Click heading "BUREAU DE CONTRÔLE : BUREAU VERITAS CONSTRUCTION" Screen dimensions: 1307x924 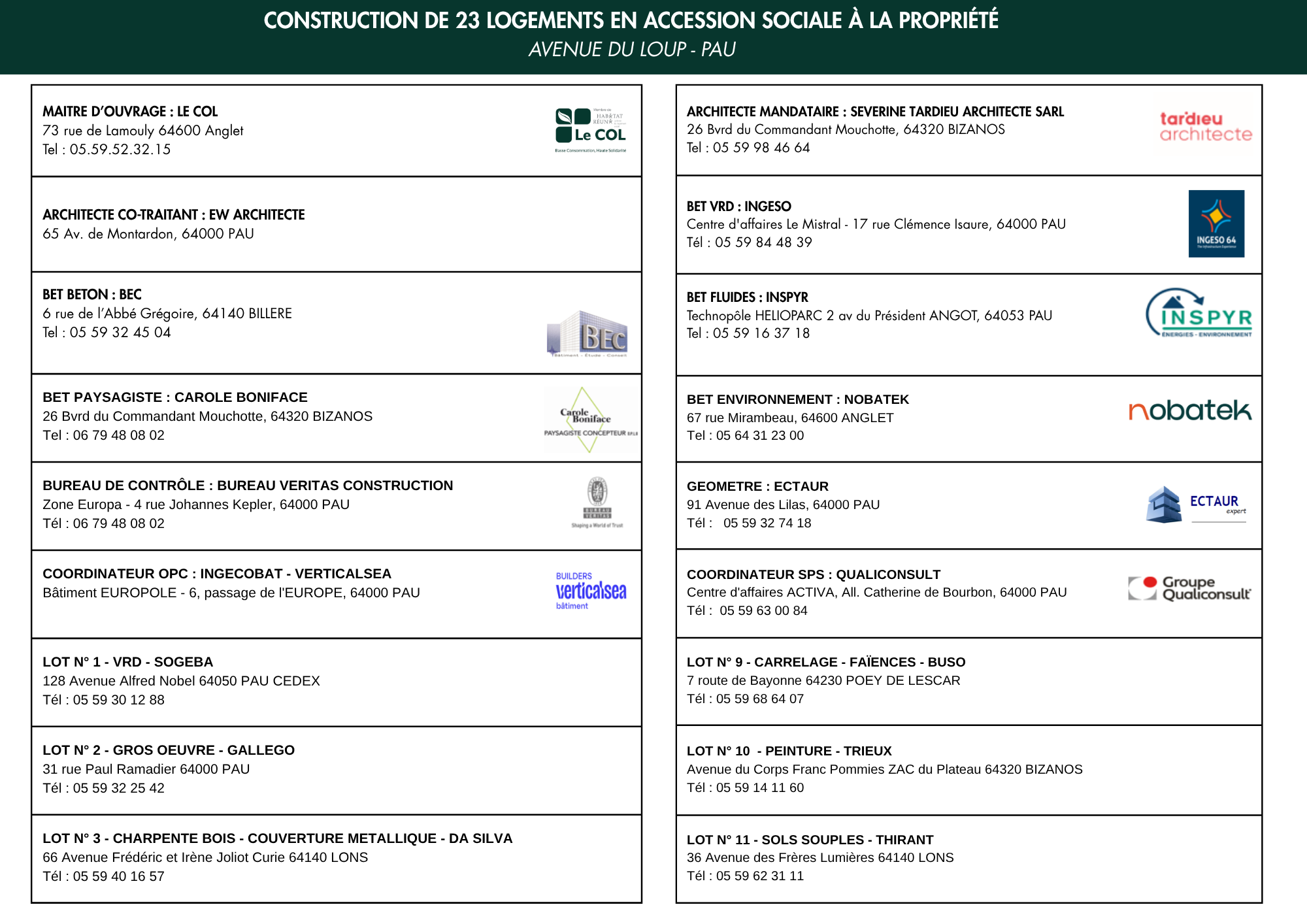click(x=248, y=486)
